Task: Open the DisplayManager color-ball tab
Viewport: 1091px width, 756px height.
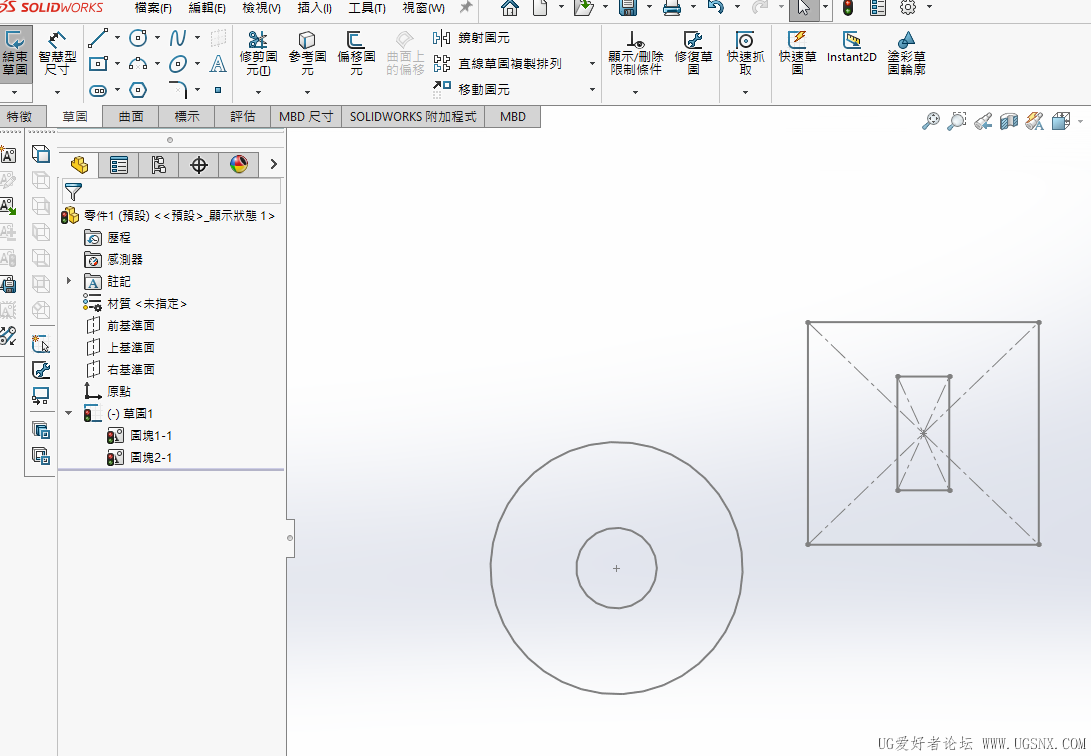Action: [x=239, y=165]
